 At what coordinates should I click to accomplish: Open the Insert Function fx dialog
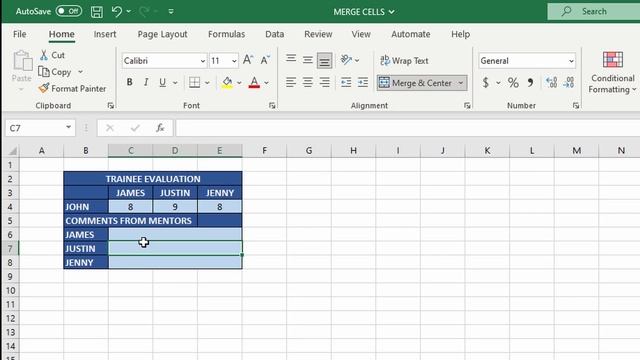pos(160,128)
